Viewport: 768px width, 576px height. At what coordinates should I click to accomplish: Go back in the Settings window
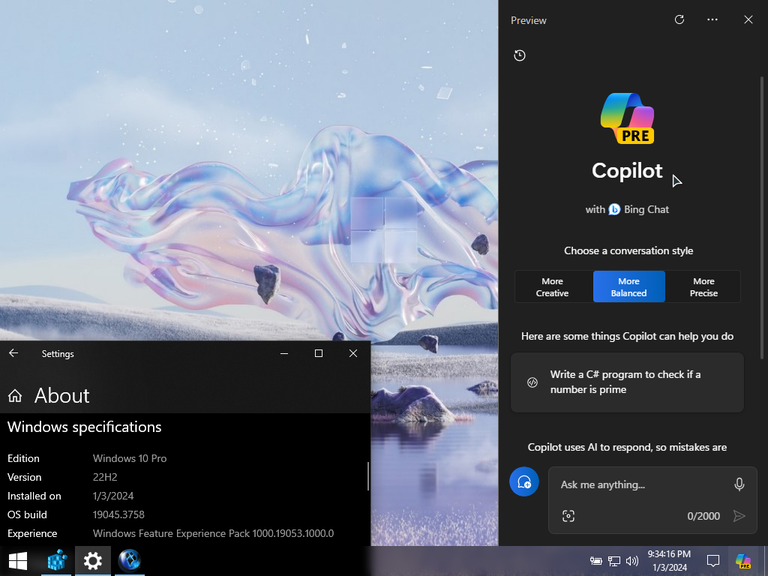[13, 353]
